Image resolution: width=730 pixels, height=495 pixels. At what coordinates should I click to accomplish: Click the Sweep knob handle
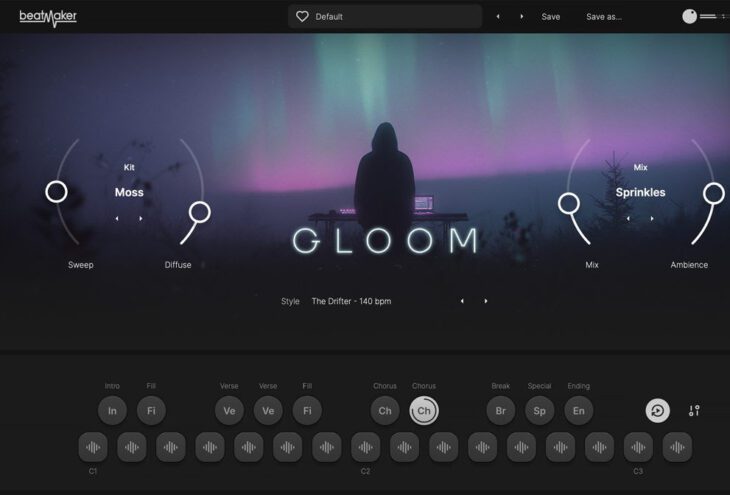pyautogui.click(x=56, y=192)
